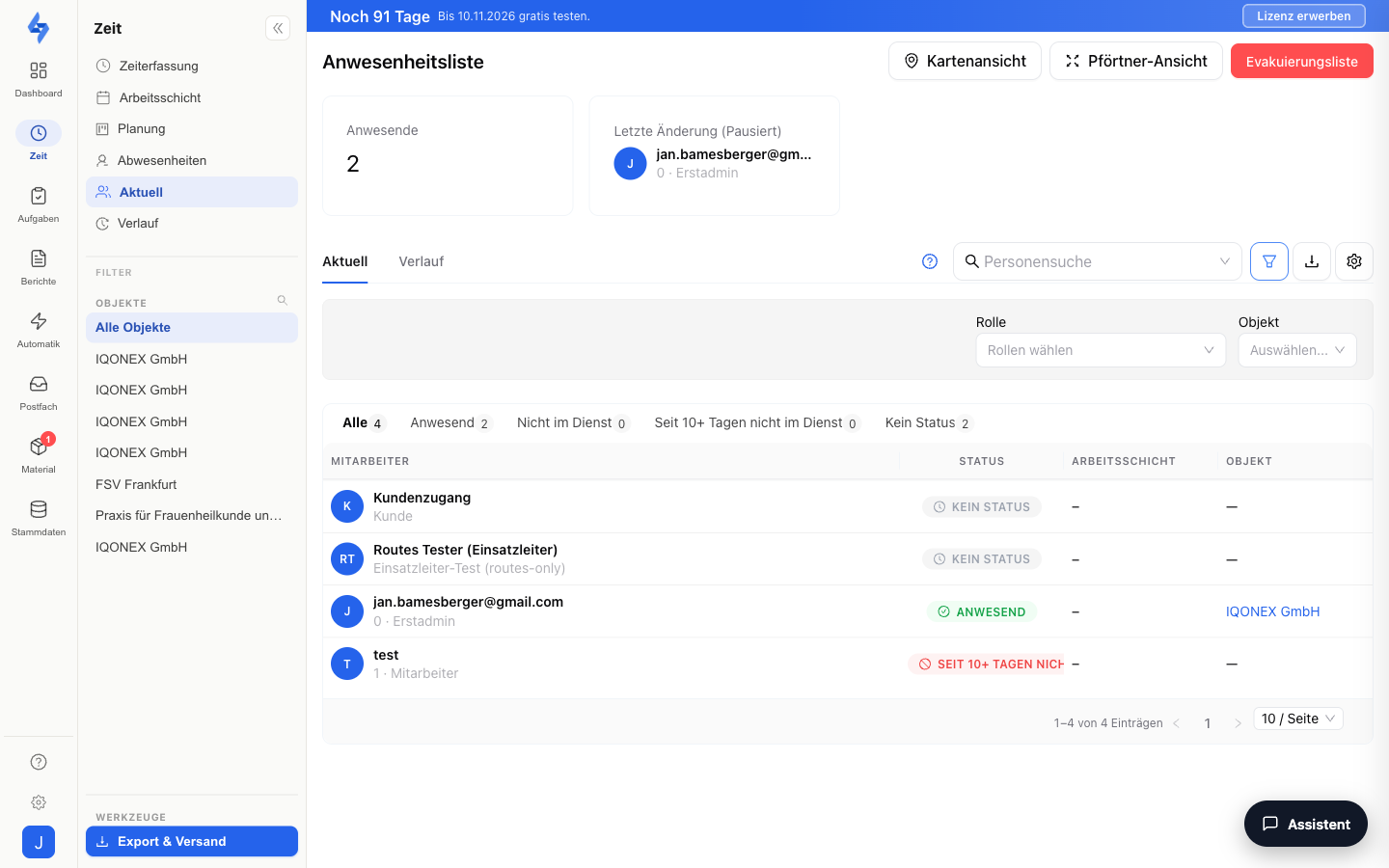
Task: Click STATUS column header
Action: (982, 461)
